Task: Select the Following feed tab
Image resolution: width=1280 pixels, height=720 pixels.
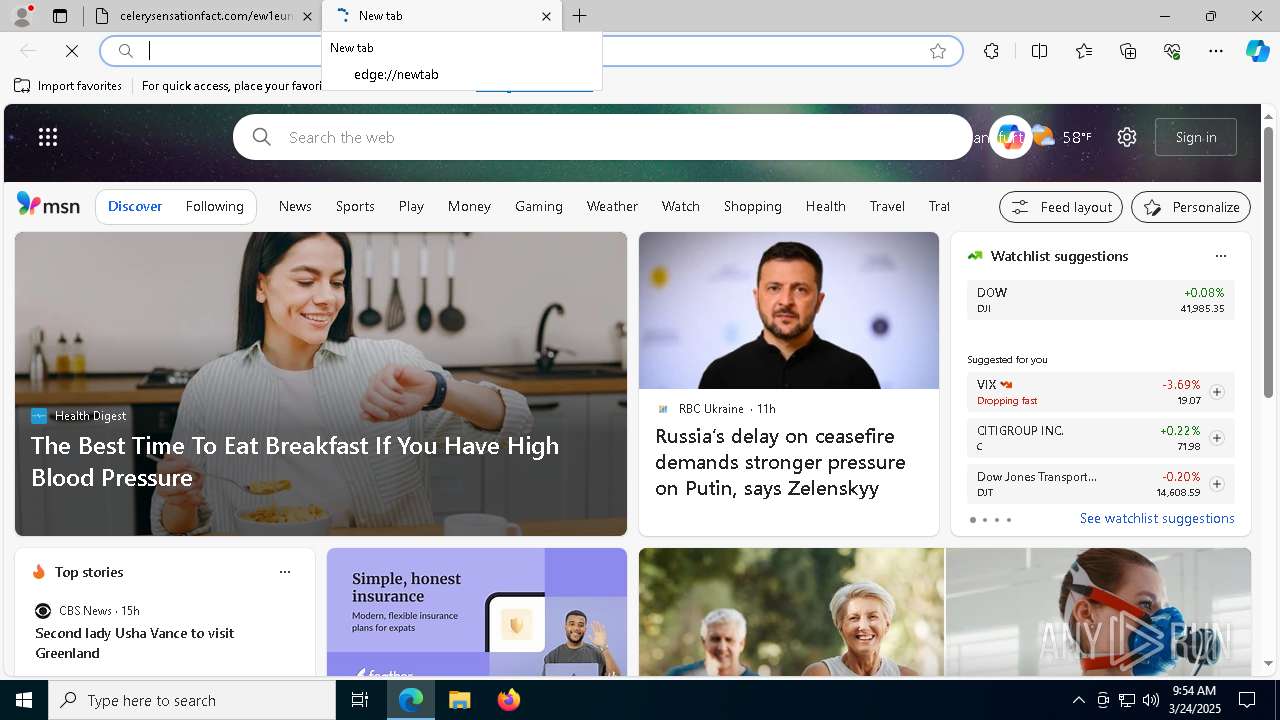Action: point(214,206)
